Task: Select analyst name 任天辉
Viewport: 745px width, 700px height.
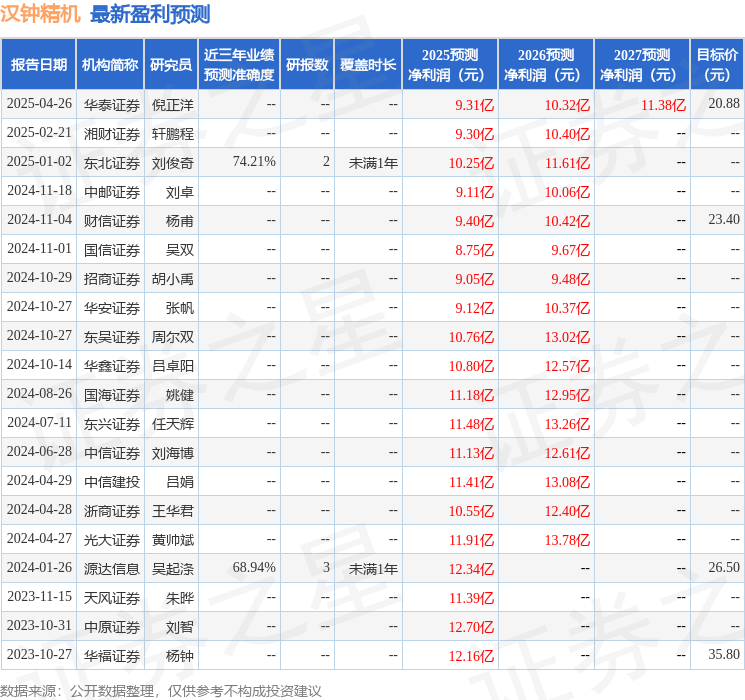Action: coord(172,424)
